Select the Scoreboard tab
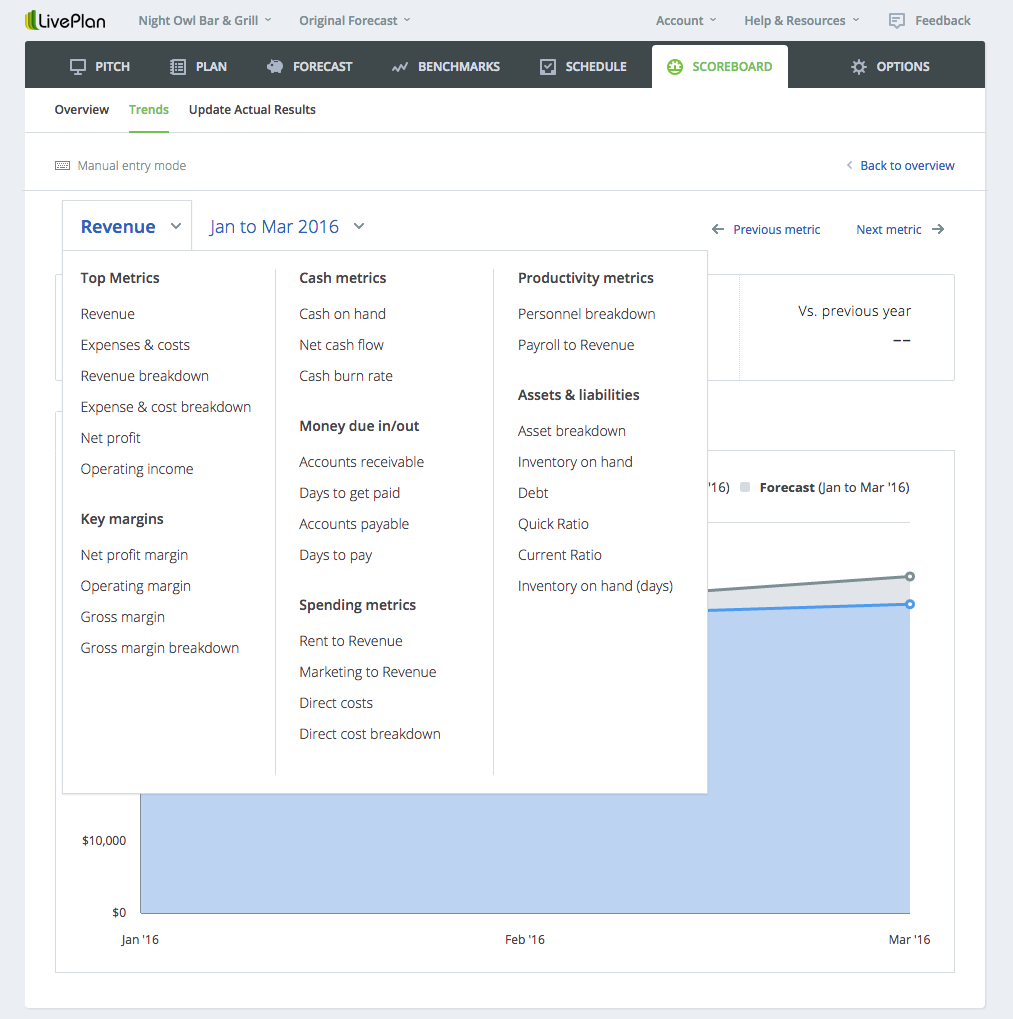Image resolution: width=1013 pixels, height=1019 pixels. coord(720,67)
